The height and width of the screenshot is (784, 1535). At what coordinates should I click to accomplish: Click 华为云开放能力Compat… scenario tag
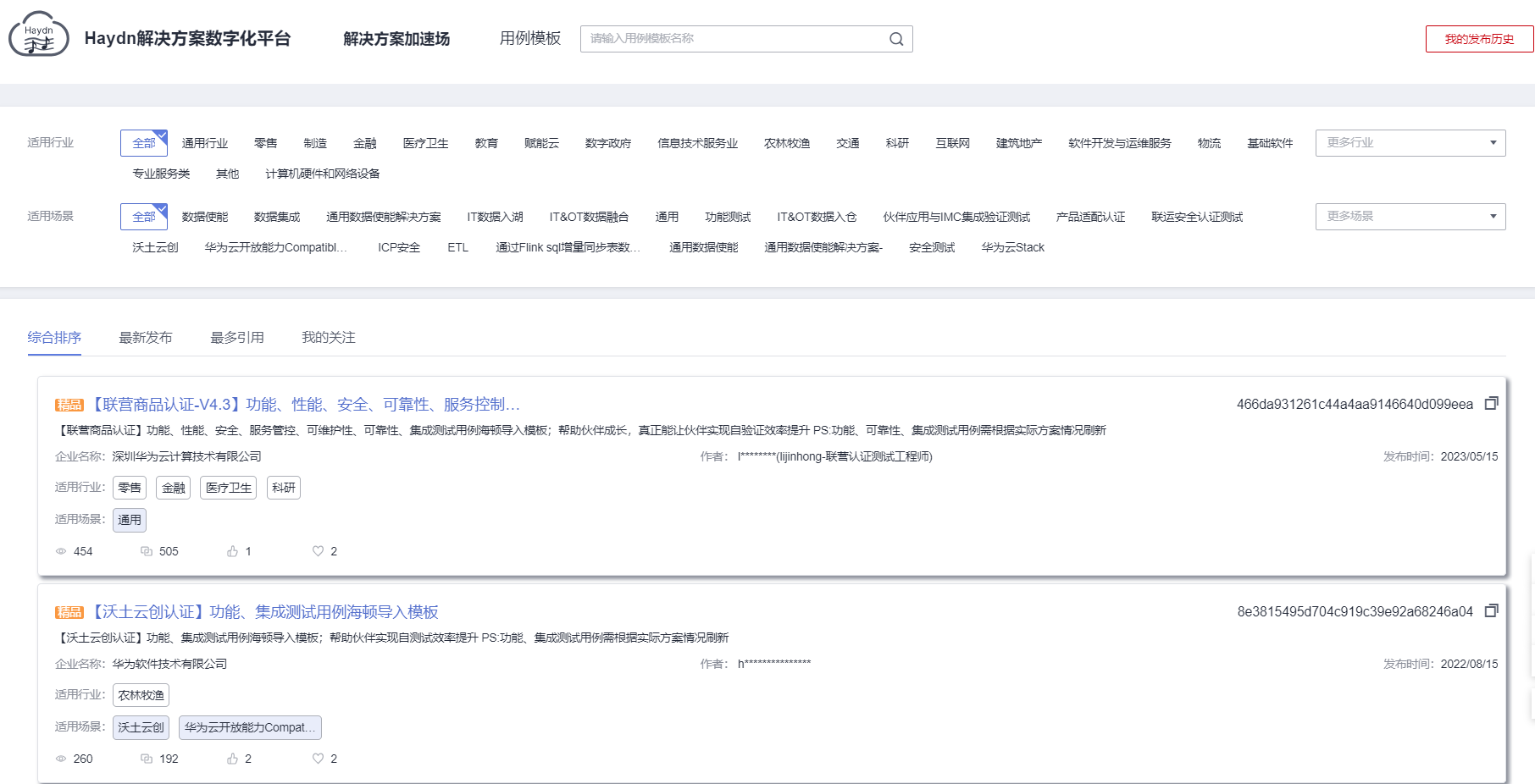coord(250,727)
